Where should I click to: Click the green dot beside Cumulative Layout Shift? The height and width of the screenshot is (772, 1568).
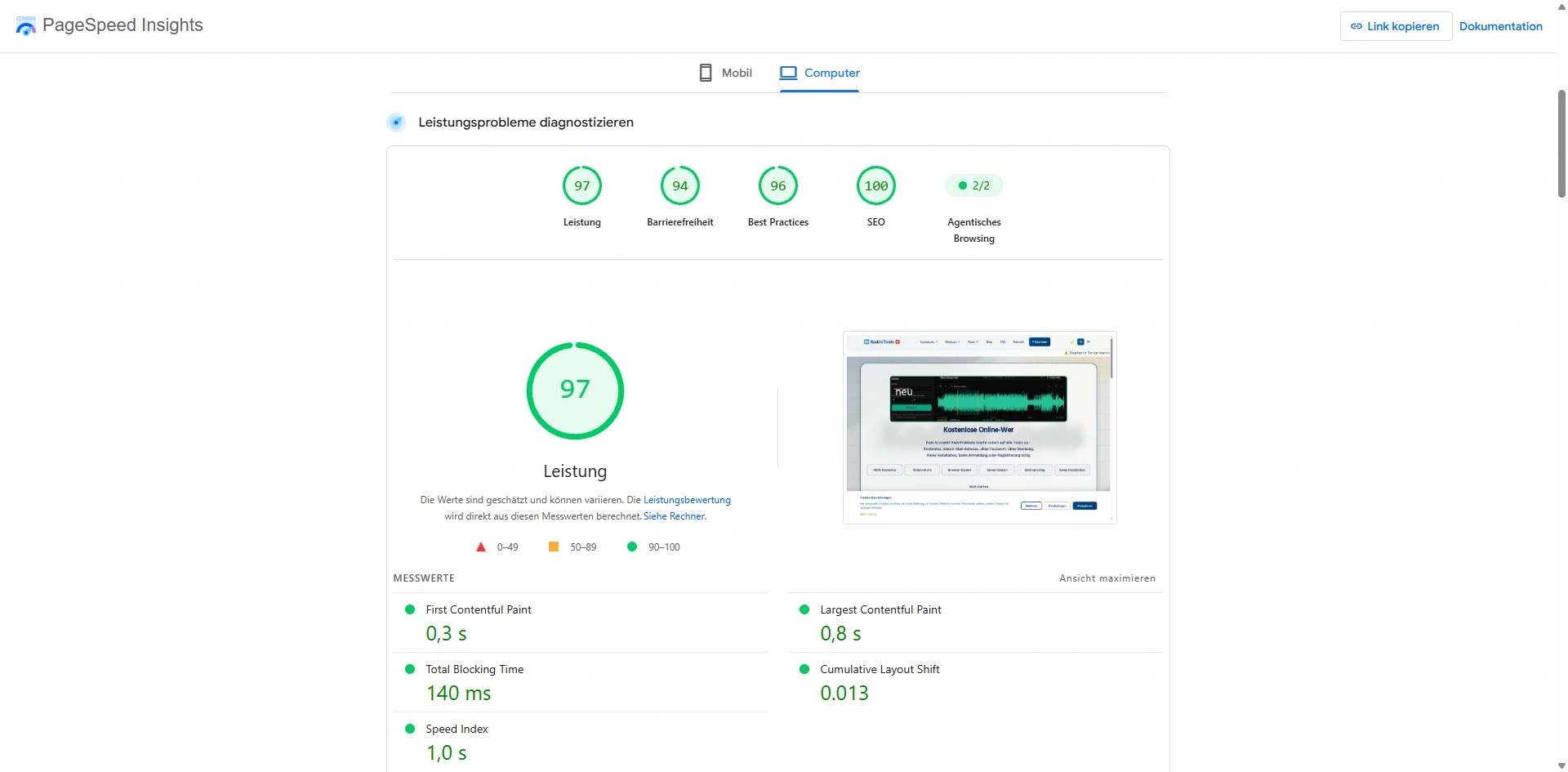pyautogui.click(x=804, y=669)
